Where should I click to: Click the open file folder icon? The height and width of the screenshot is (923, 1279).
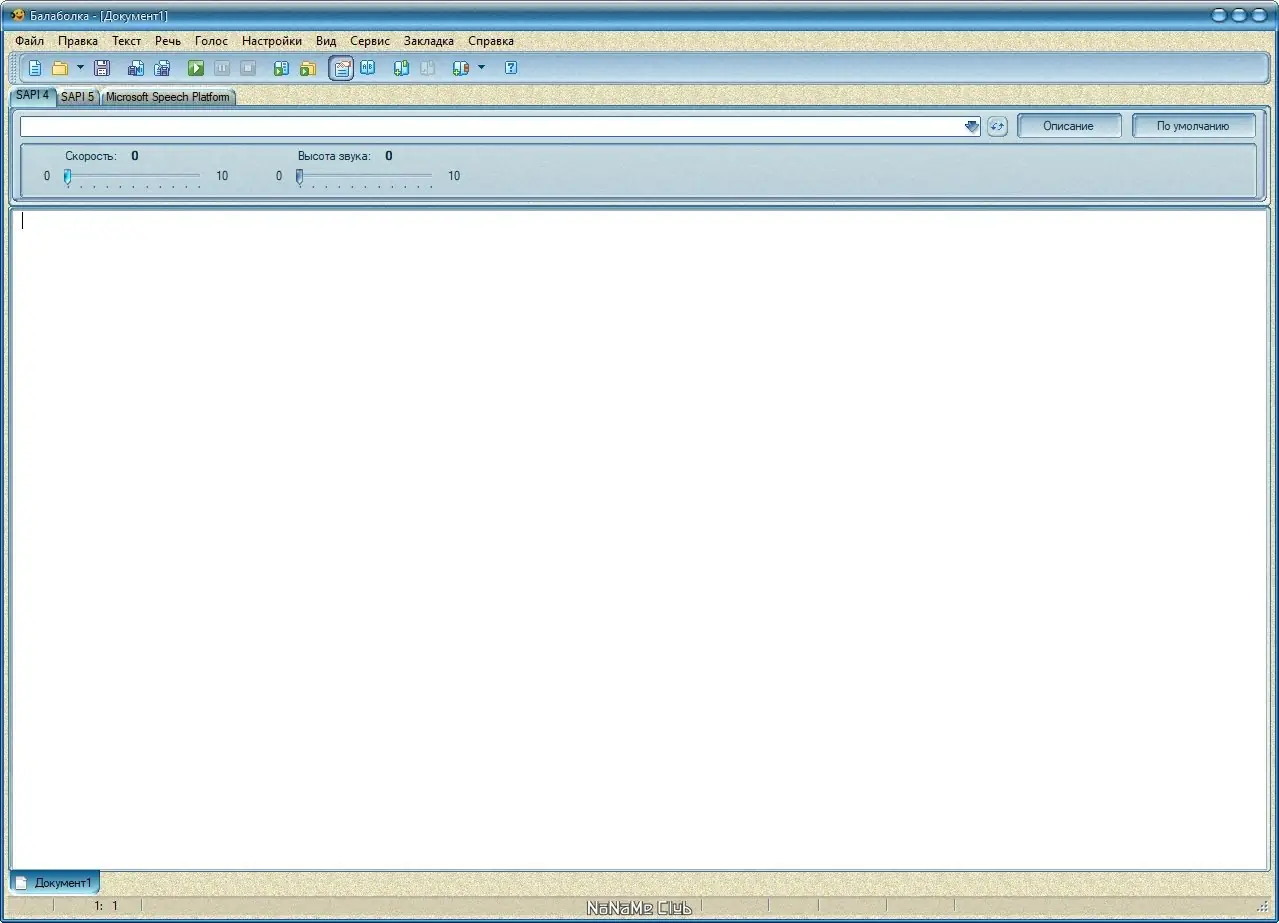pyautogui.click(x=60, y=68)
